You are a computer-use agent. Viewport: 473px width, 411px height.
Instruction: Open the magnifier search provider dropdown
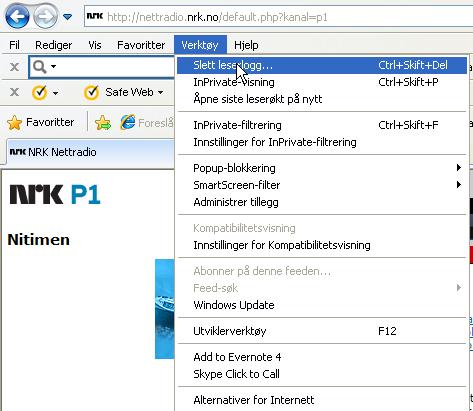(x=44, y=67)
